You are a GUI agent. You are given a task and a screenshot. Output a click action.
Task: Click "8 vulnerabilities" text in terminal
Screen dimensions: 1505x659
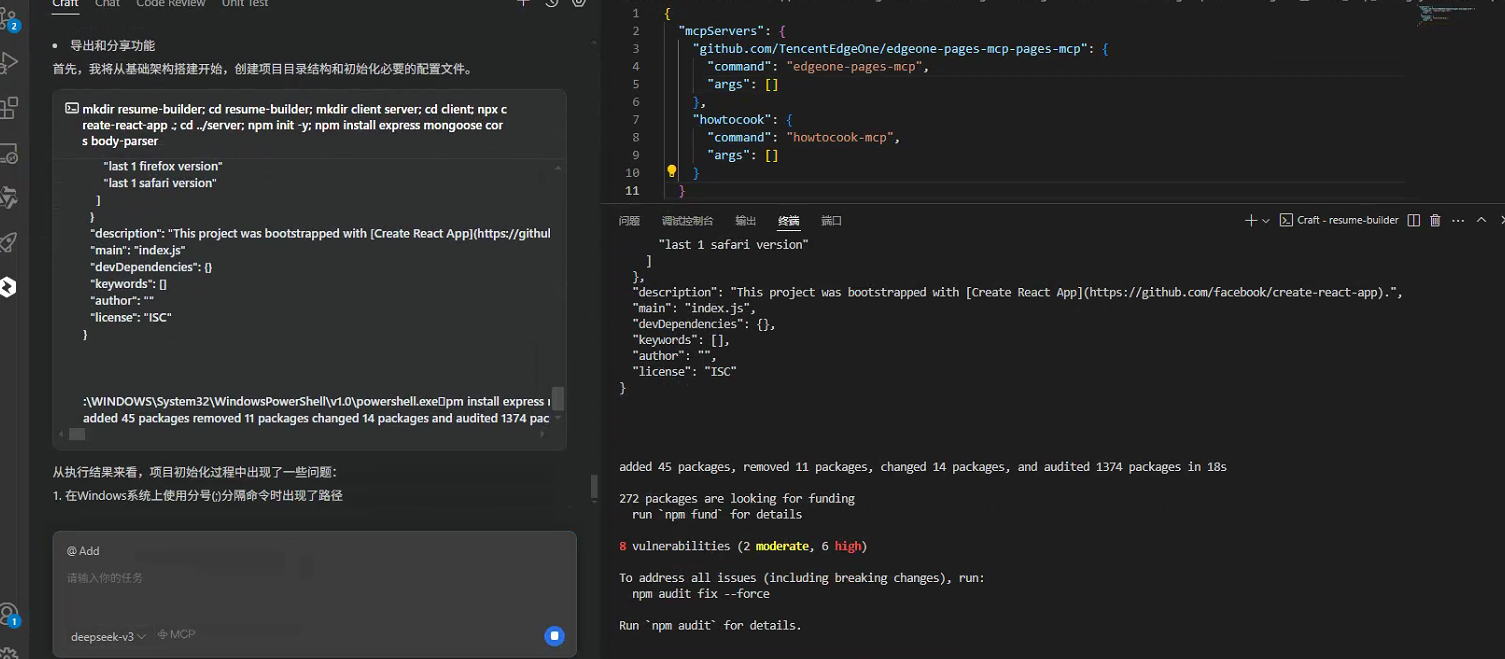[675, 546]
